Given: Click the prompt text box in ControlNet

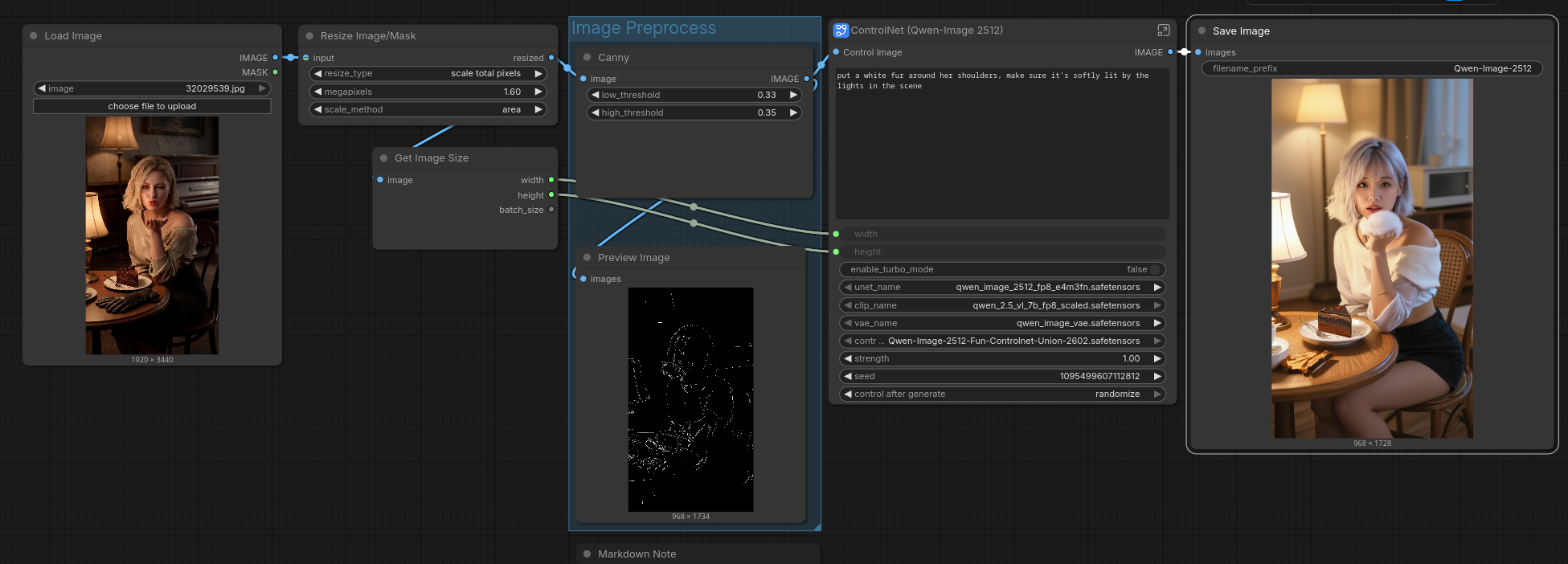Looking at the screenshot, I should [x=1001, y=143].
